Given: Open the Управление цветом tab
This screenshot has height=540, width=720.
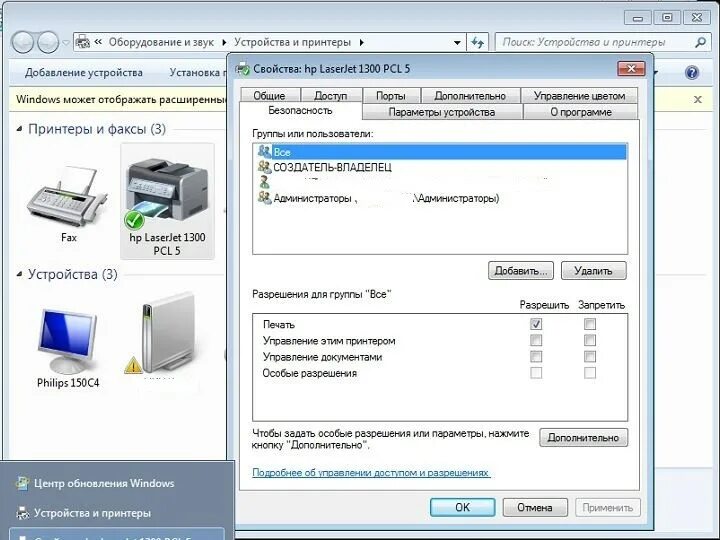Looking at the screenshot, I should [579, 96].
